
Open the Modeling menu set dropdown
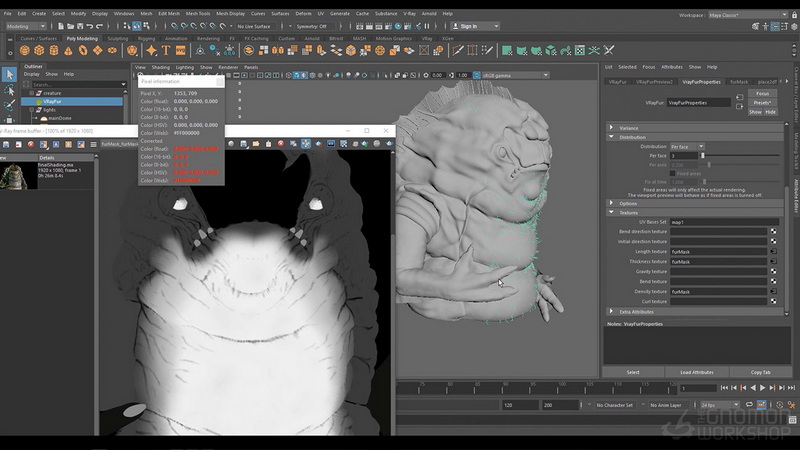(26, 26)
